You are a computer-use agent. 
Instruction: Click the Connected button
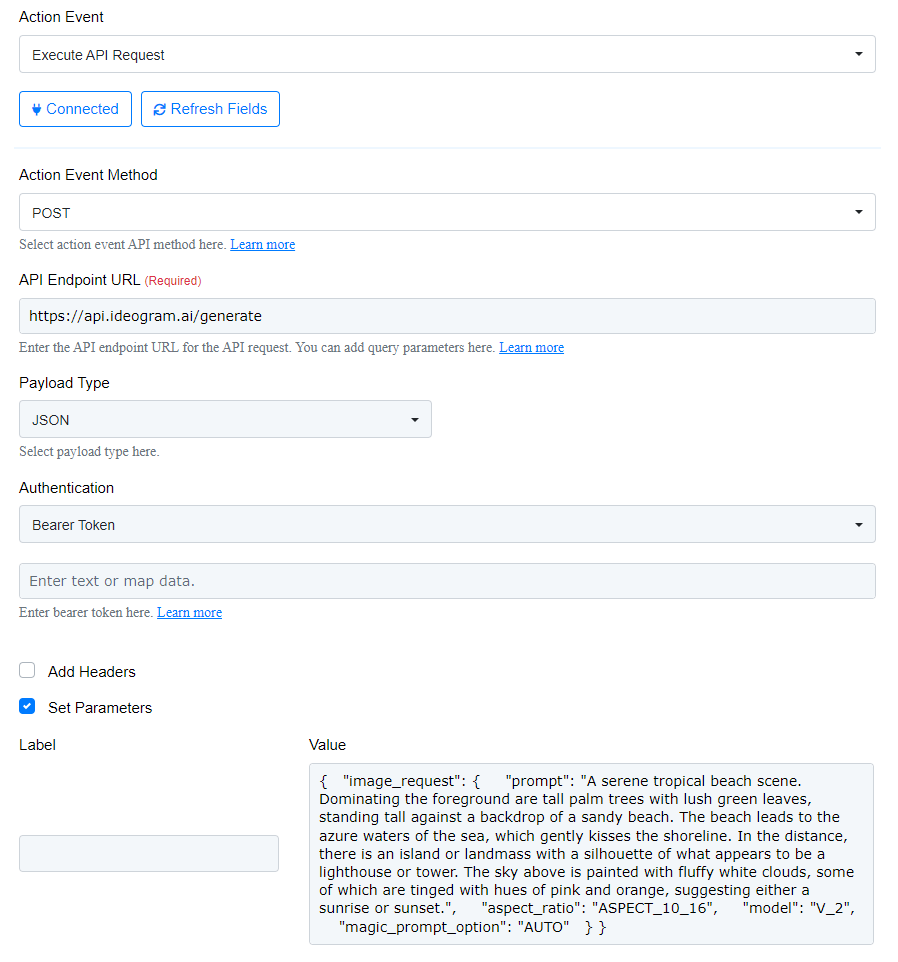point(75,110)
